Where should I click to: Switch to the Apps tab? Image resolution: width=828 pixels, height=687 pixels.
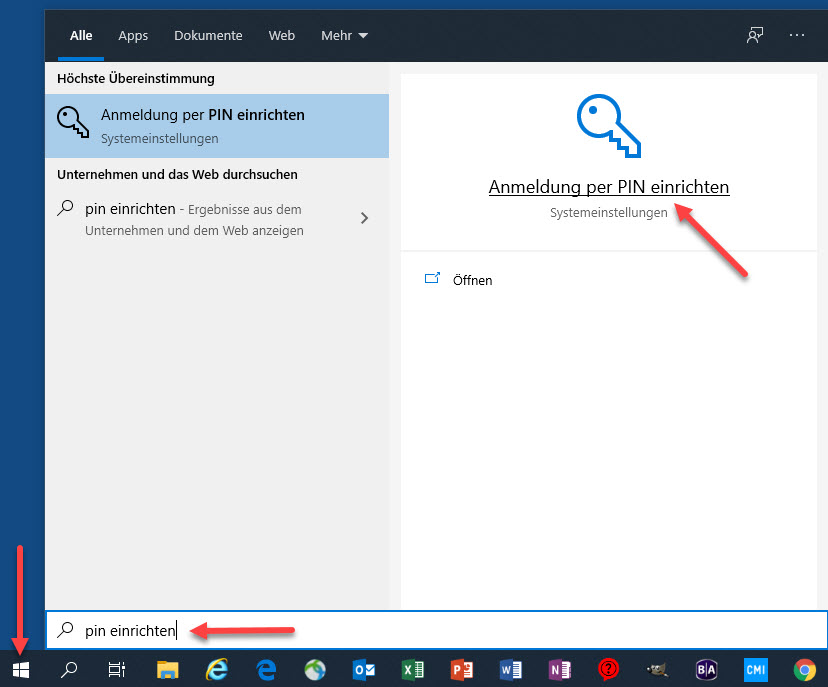pyautogui.click(x=133, y=35)
